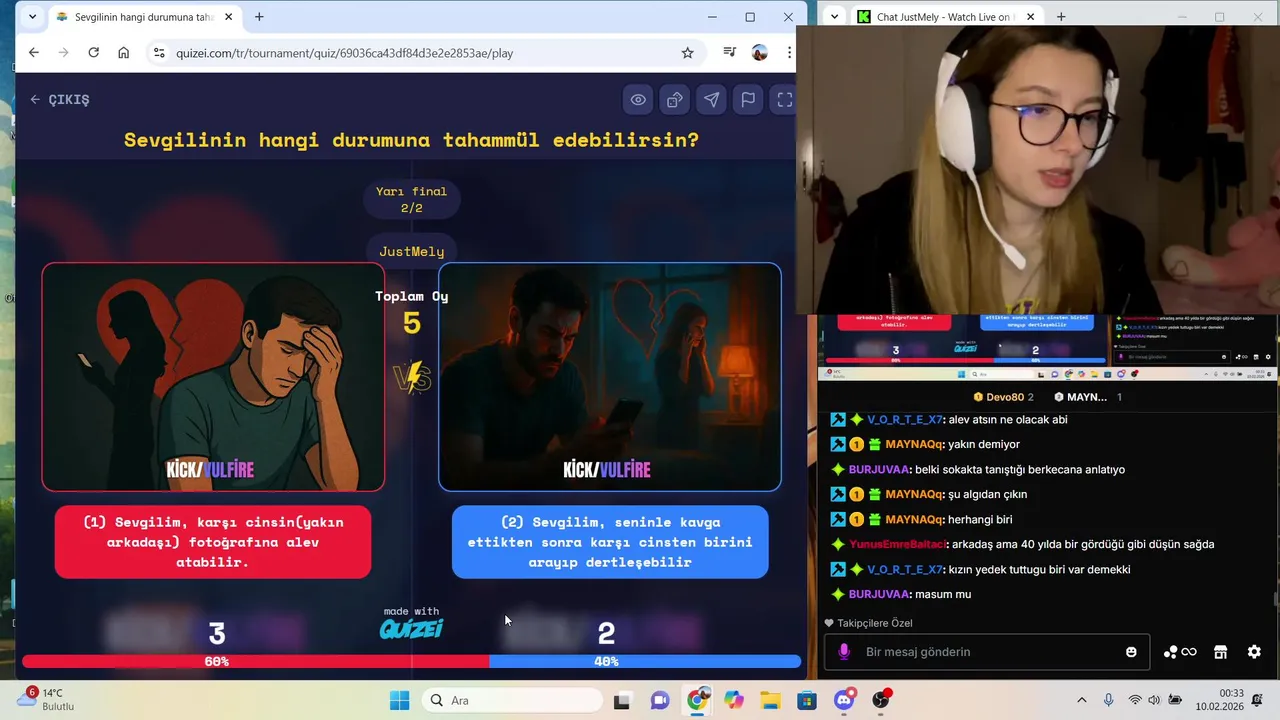Open the Chrome profile avatar
The image size is (1280, 720).
click(x=760, y=53)
